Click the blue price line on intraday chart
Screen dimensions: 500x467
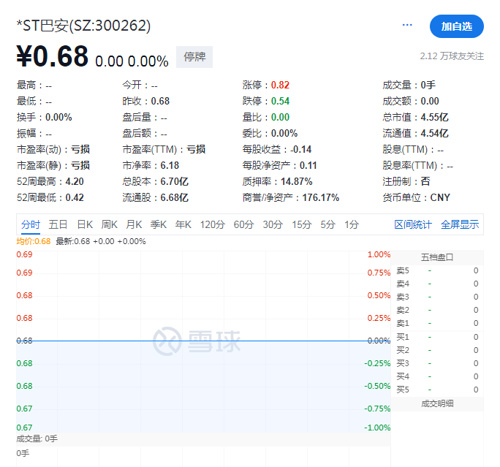pos(203,341)
